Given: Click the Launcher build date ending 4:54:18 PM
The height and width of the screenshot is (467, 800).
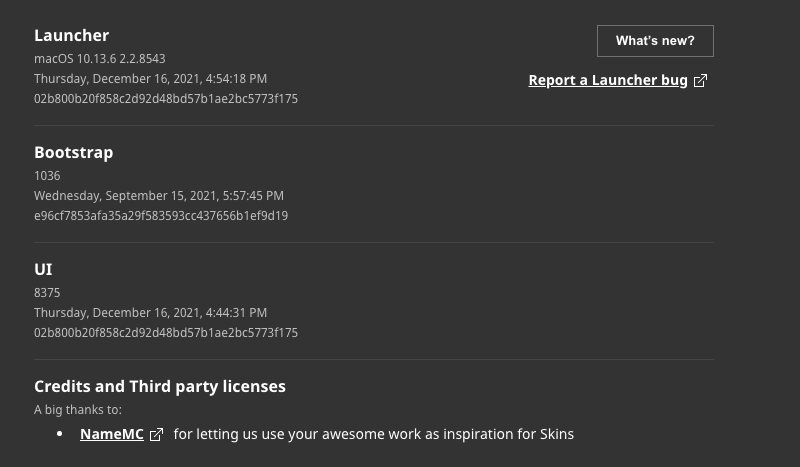Looking at the screenshot, I should tap(151, 79).
